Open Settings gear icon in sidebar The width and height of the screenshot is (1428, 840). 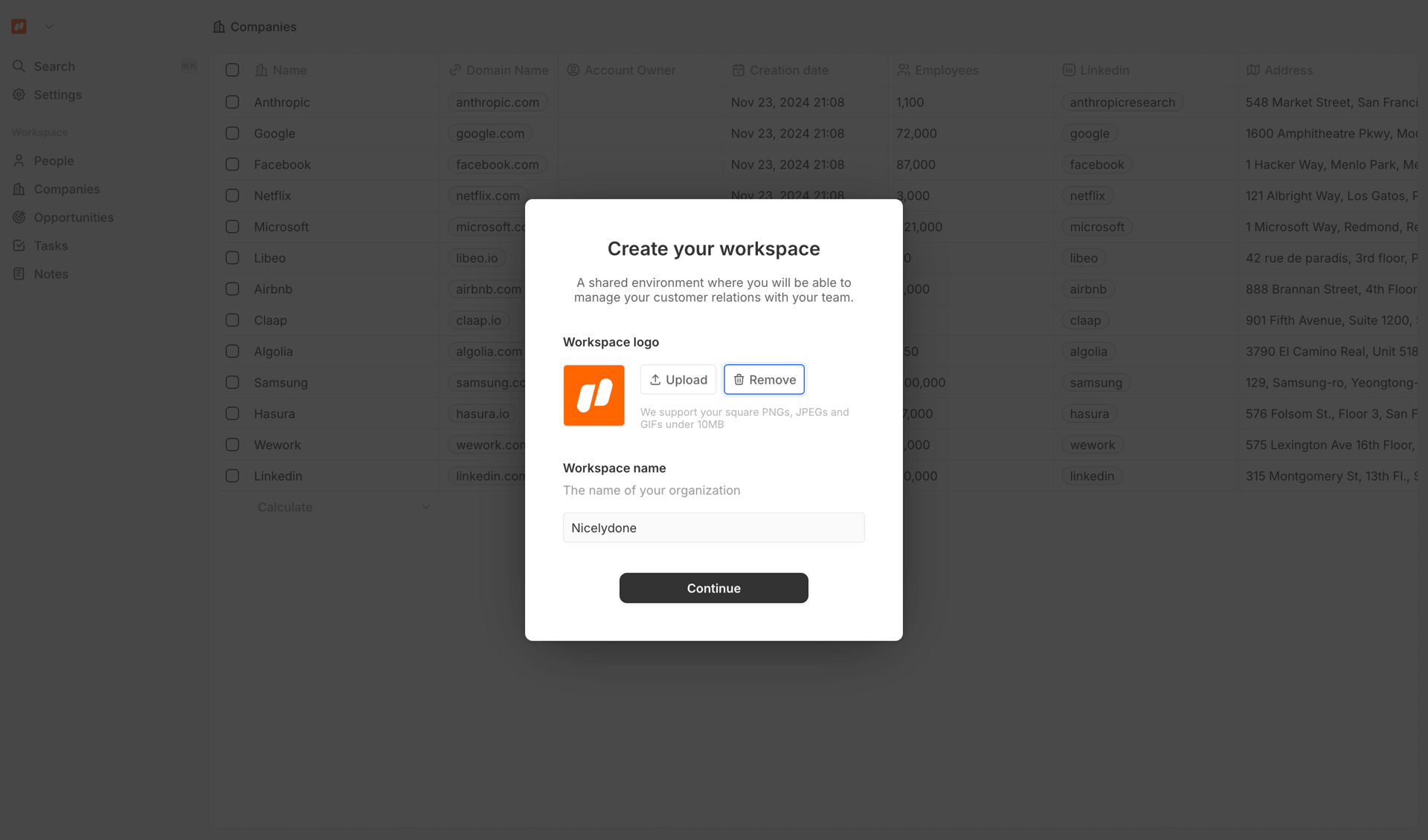click(x=19, y=94)
